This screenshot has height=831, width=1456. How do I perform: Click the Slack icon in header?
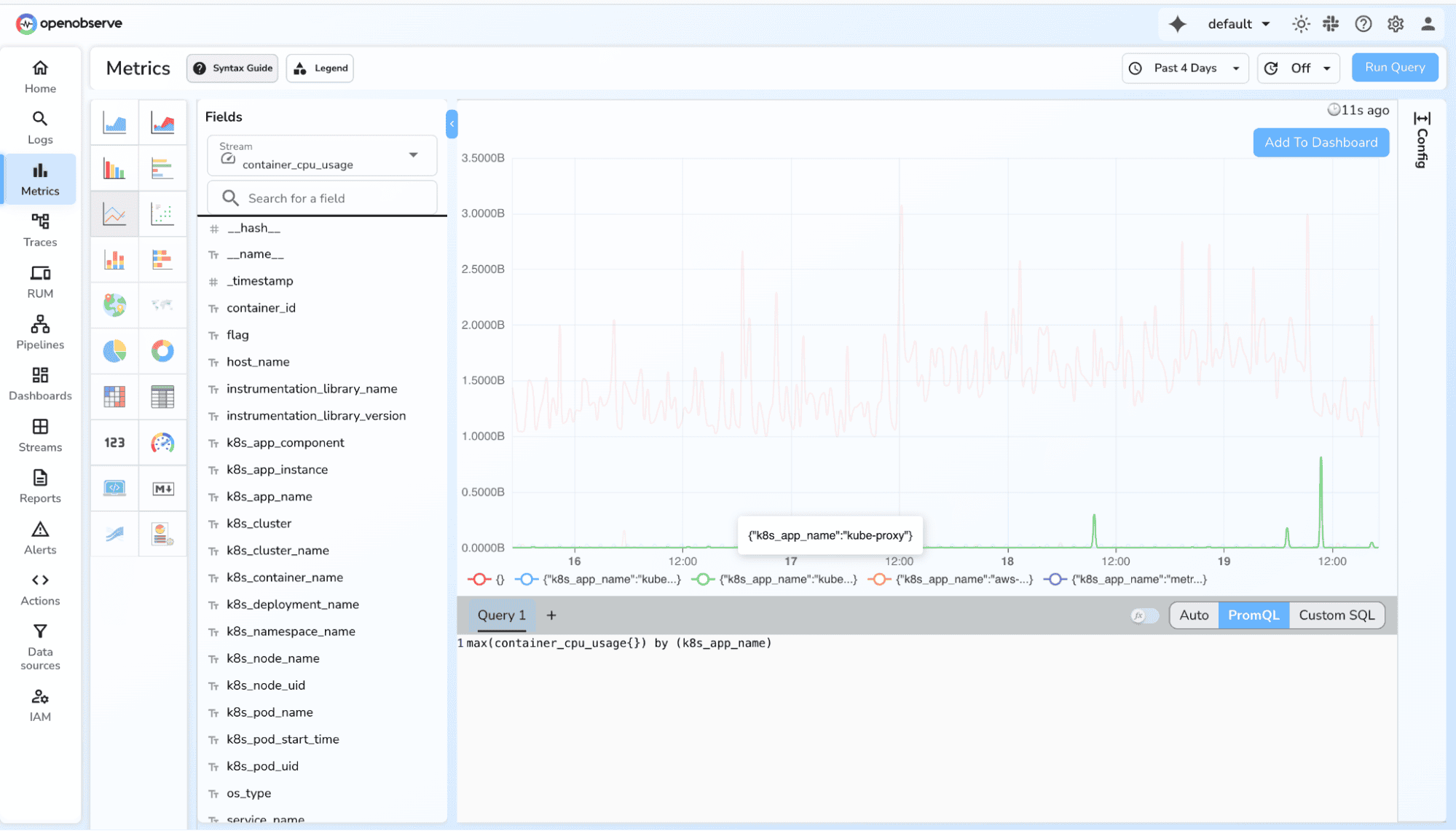[1331, 24]
